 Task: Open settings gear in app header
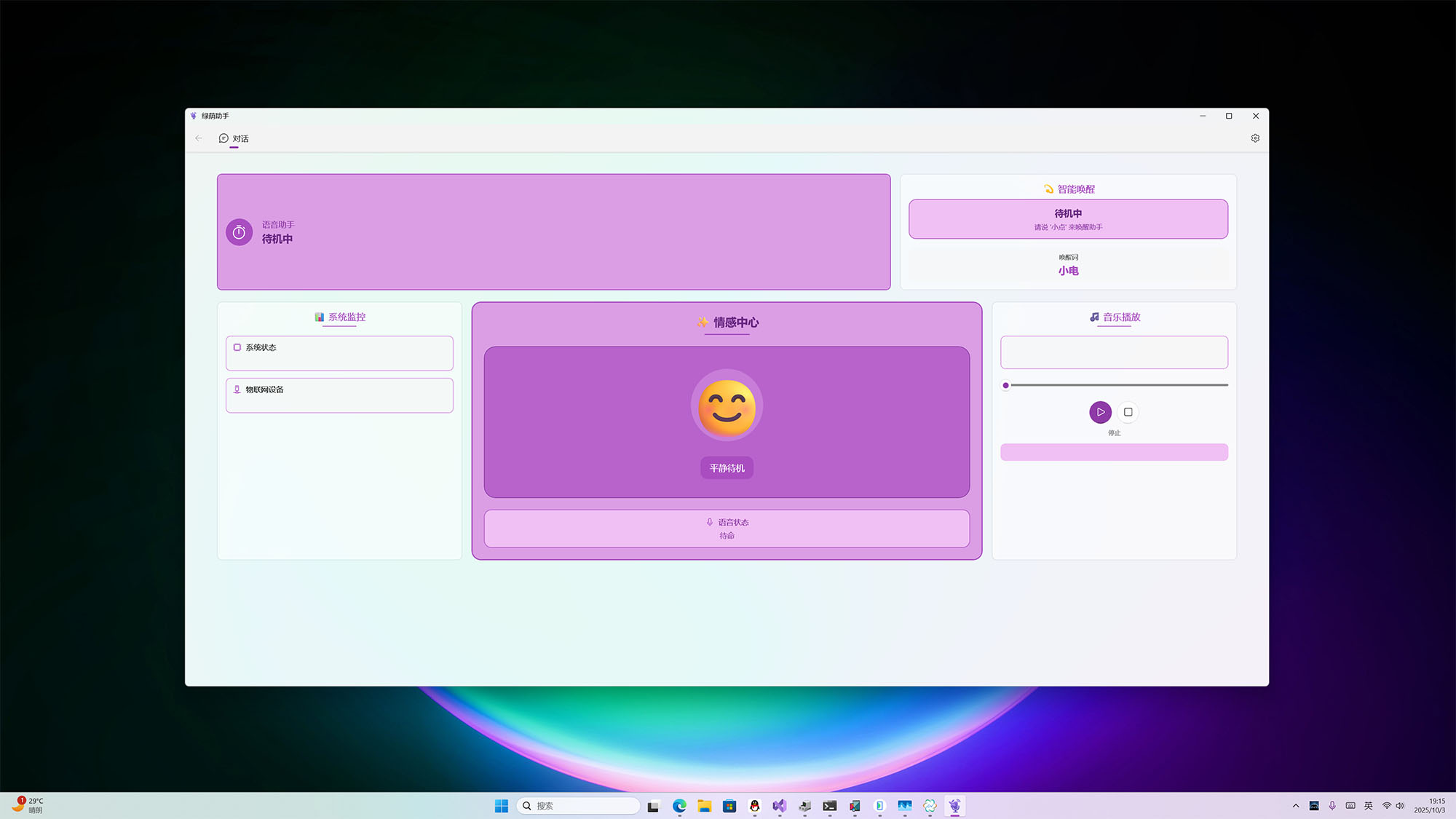(1255, 138)
